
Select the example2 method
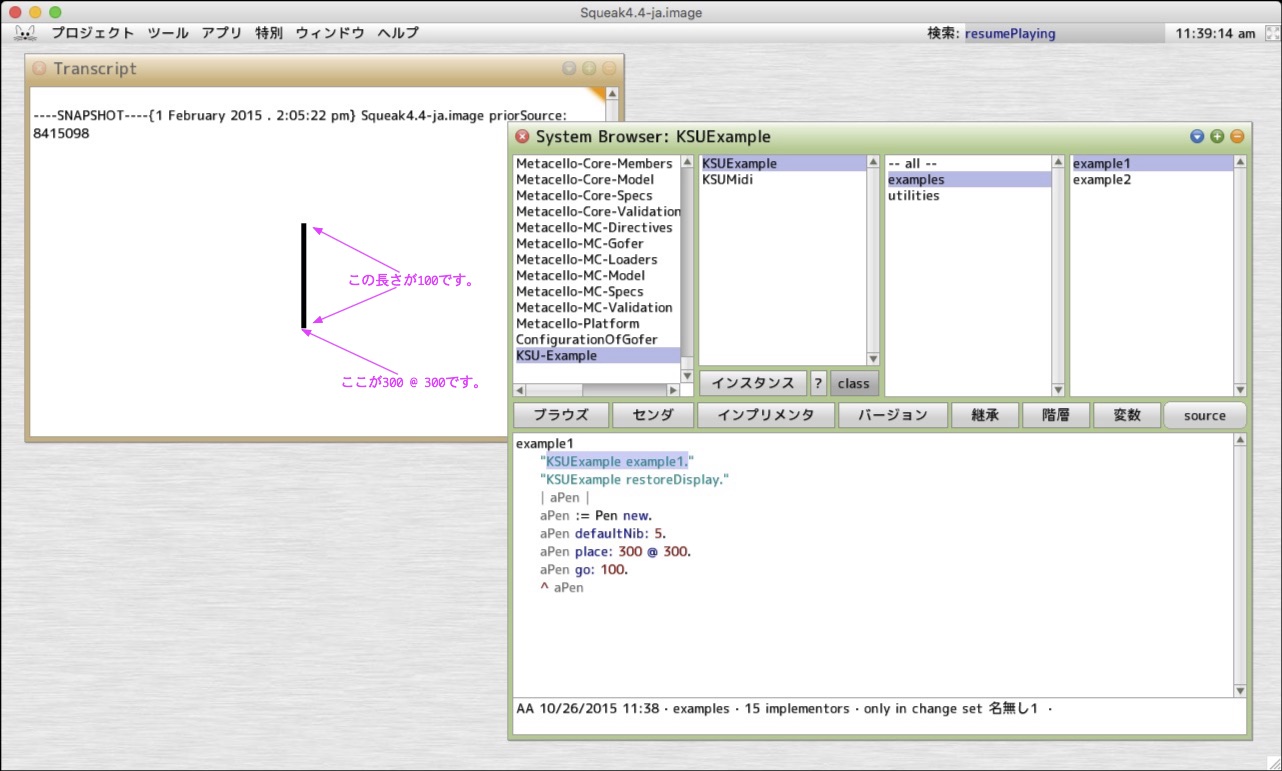click(1153, 180)
